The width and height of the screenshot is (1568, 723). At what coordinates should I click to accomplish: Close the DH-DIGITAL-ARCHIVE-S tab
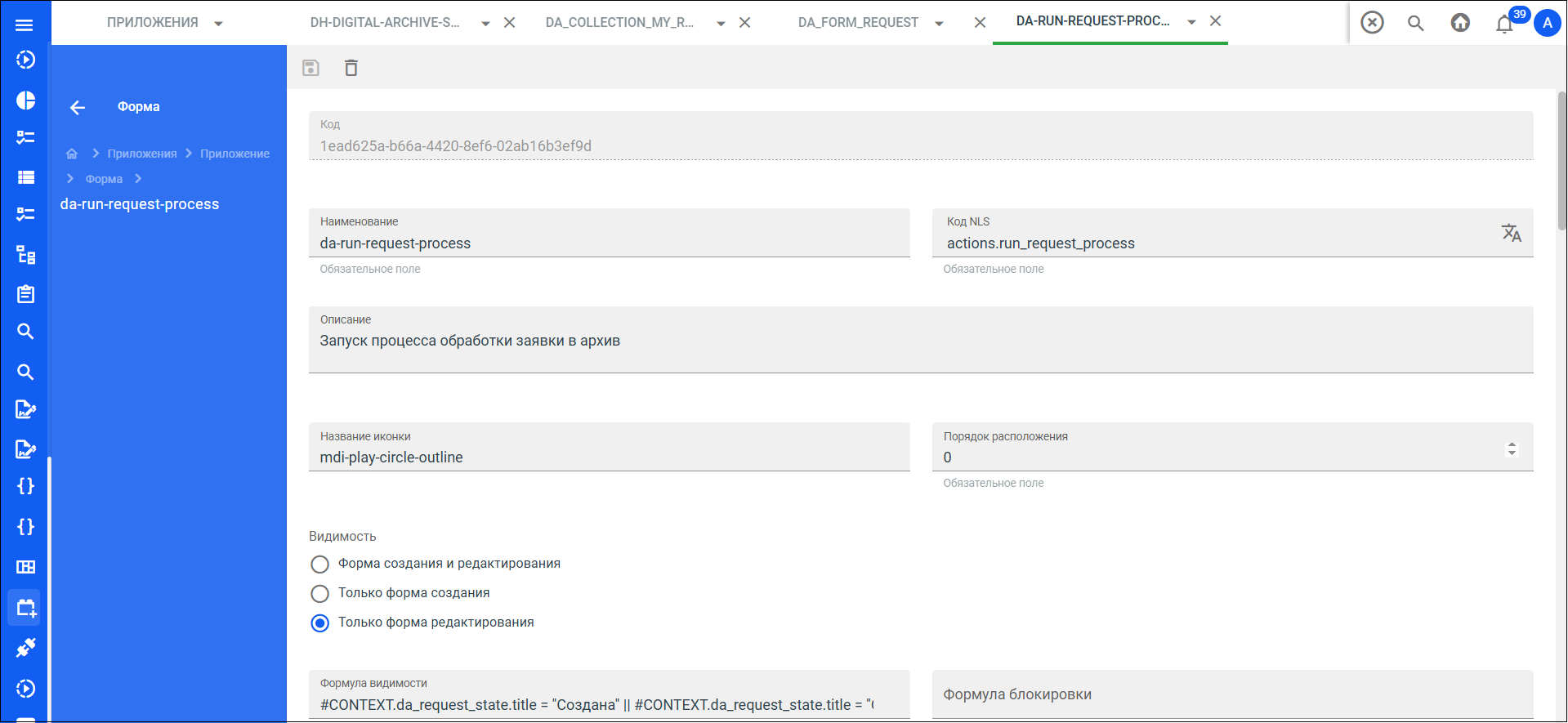[509, 23]
